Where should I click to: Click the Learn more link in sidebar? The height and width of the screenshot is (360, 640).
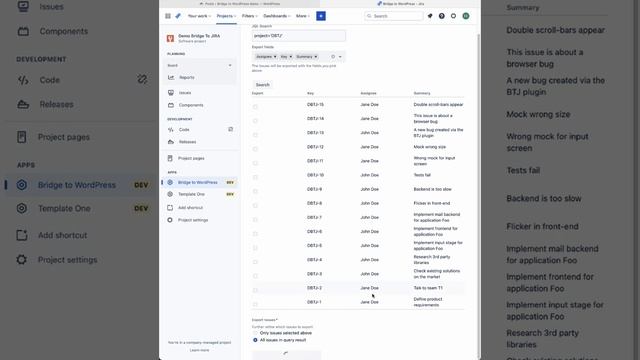tap(199, 350)
